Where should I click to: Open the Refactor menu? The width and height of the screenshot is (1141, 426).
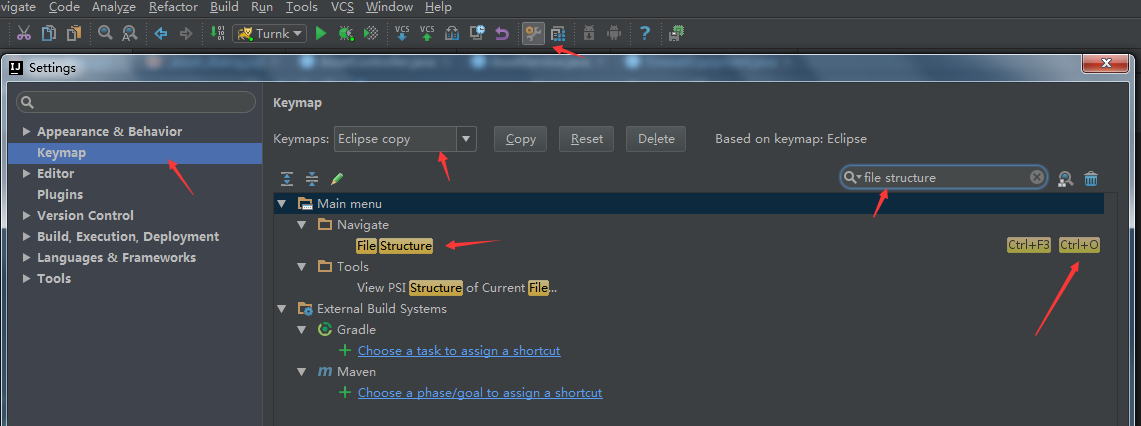(173, 7)
